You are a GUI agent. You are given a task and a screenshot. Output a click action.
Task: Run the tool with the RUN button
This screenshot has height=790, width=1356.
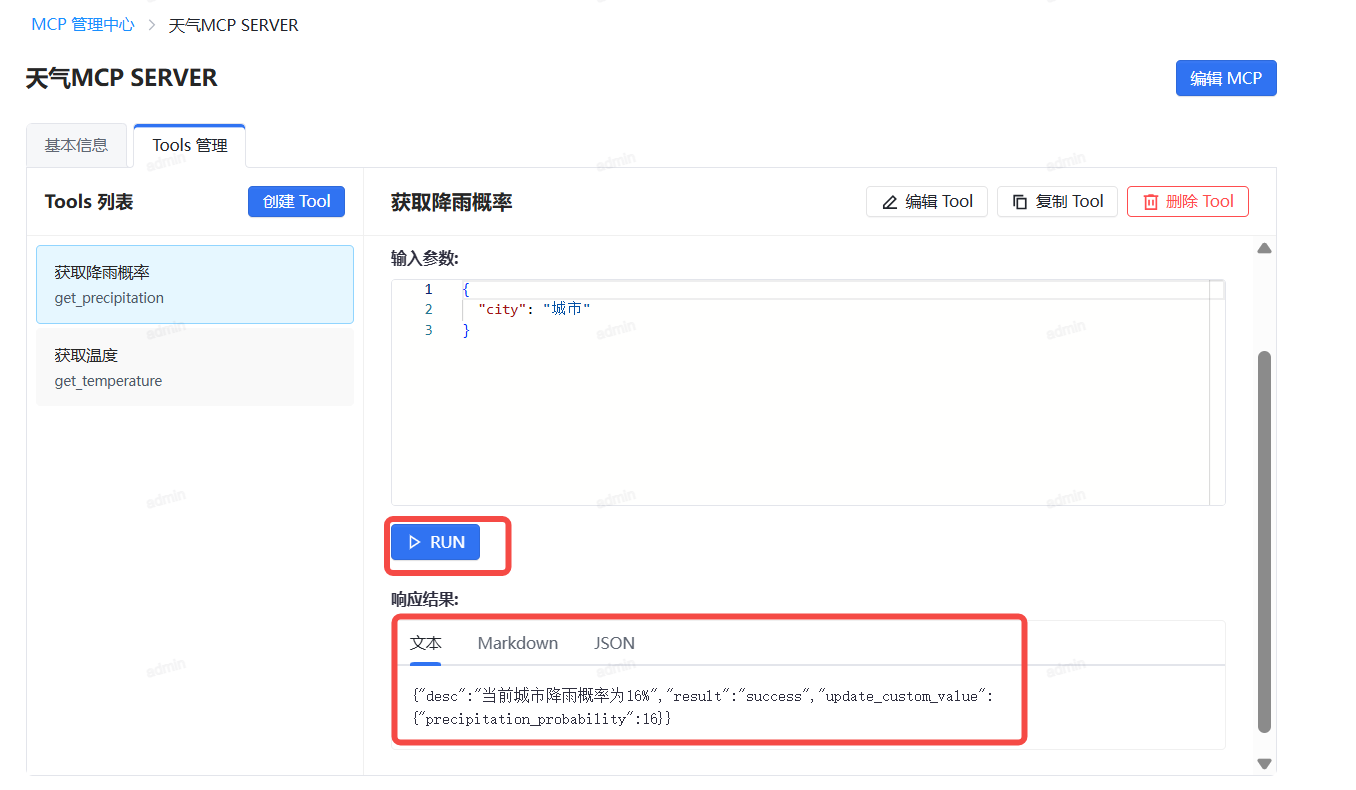tap(435, 542)
